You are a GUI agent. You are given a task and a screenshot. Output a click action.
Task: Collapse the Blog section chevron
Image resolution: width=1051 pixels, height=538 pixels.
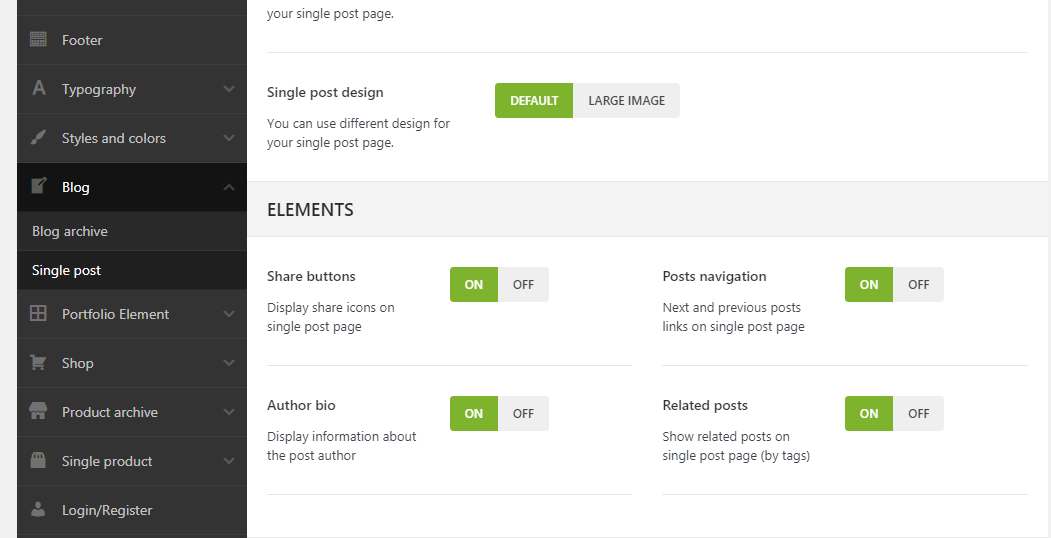229,187
